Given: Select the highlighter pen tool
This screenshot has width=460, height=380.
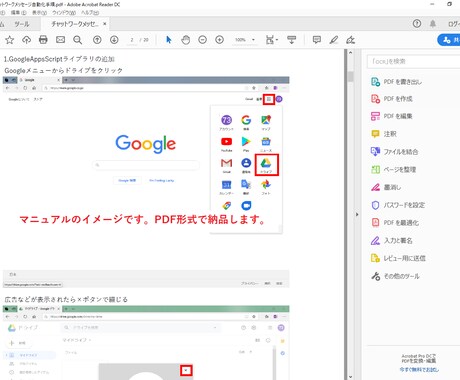Looking at the screenshot, I should (x=334, y=40).
